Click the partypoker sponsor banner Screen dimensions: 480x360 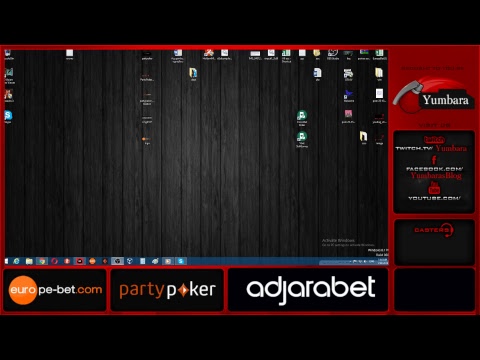[x=167, y=290]
